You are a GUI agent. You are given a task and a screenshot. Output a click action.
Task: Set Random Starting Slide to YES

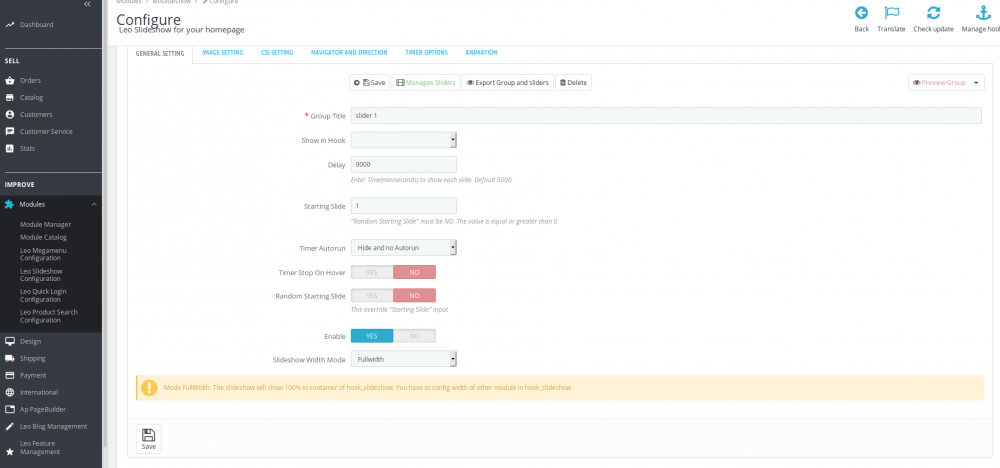click(372, 295)
